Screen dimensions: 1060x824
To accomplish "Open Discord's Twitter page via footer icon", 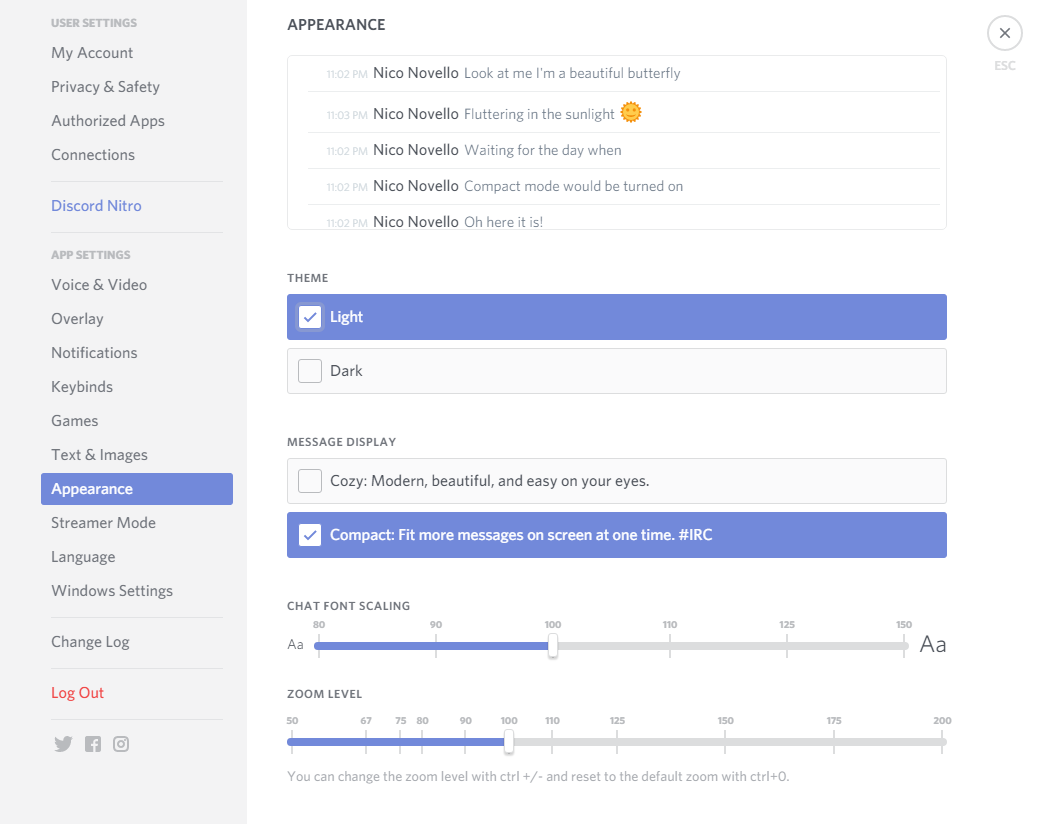I will tap(63, 744).
